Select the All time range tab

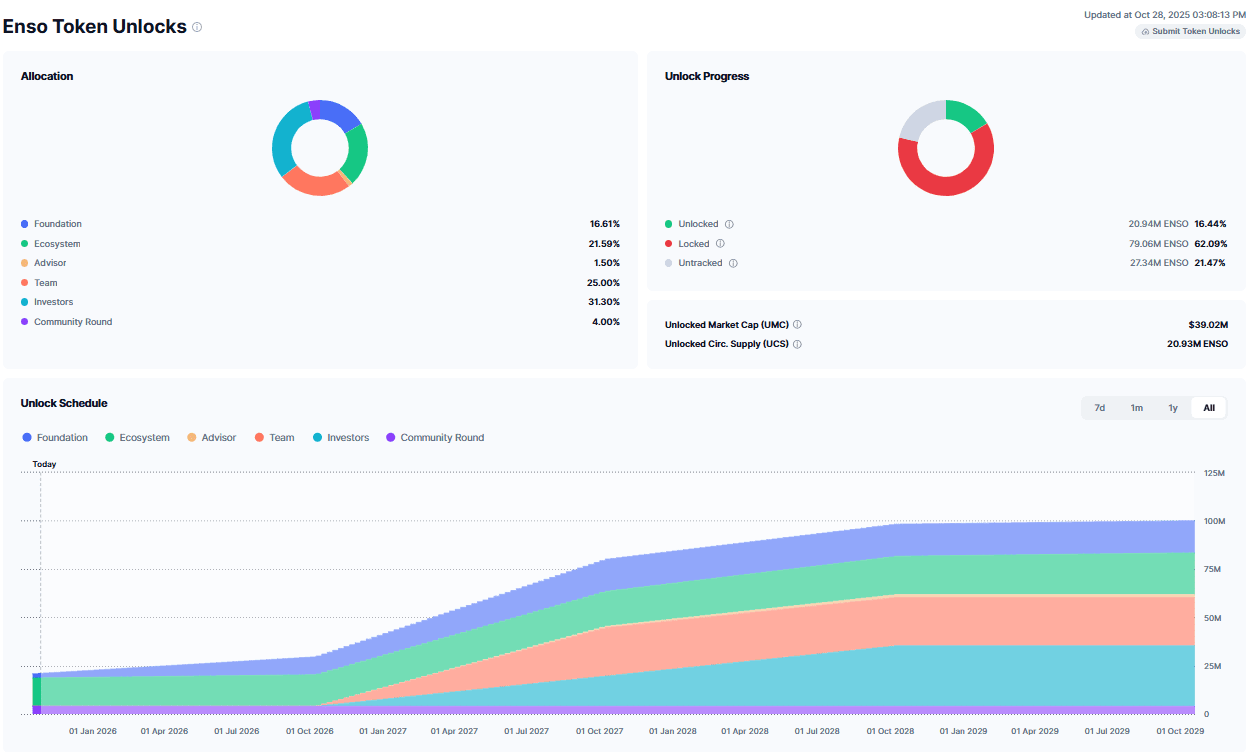tap(1209, 408)
